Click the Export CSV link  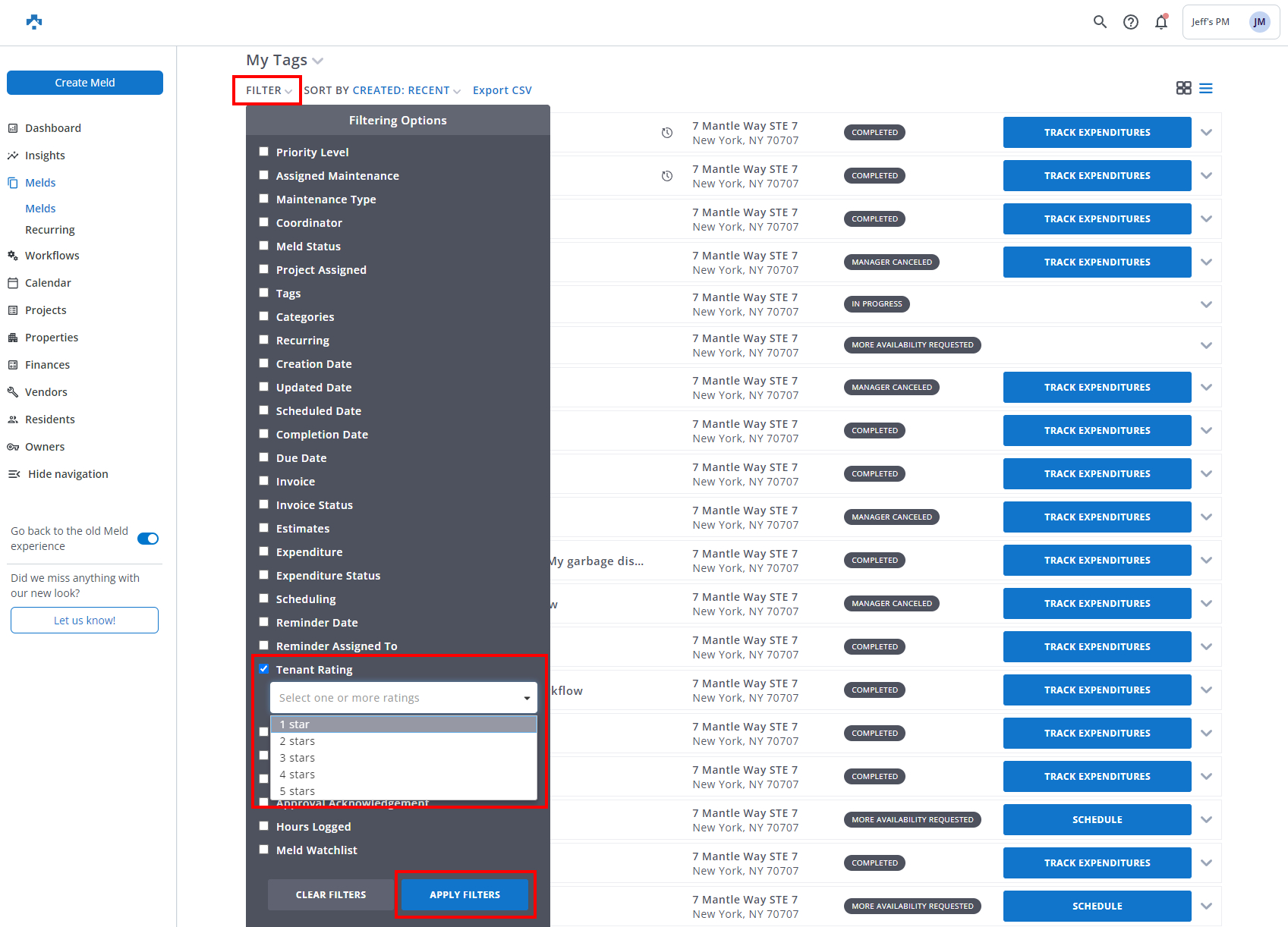pos(502,90)
